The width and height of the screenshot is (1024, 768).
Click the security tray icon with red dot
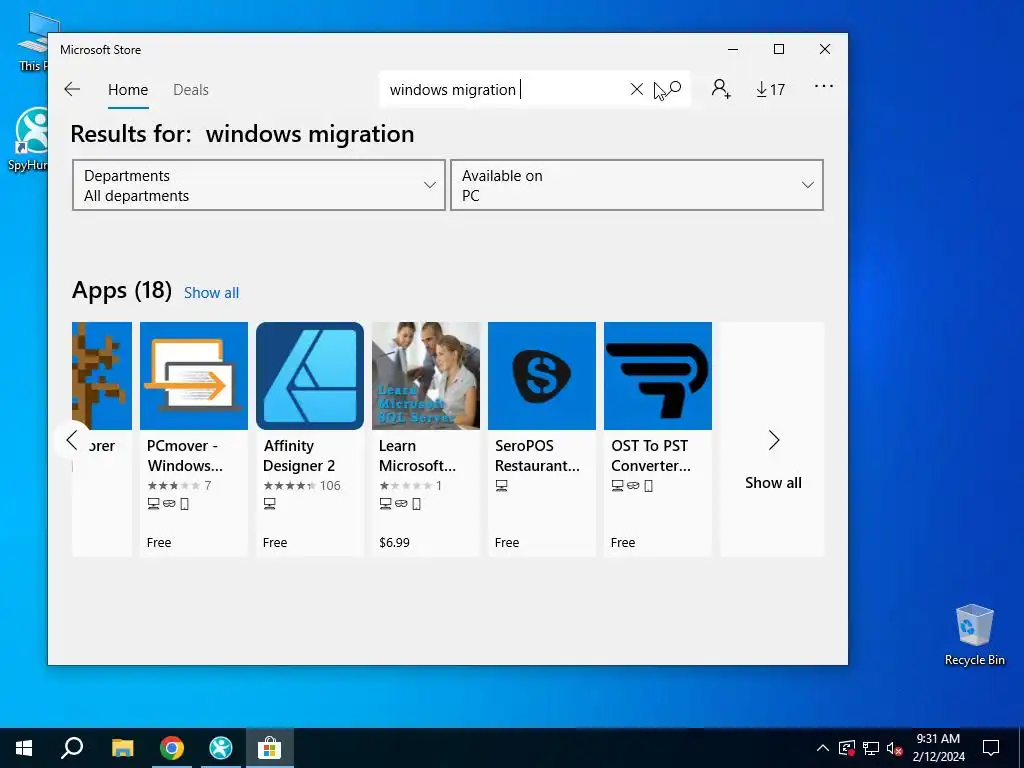[846, 748]
